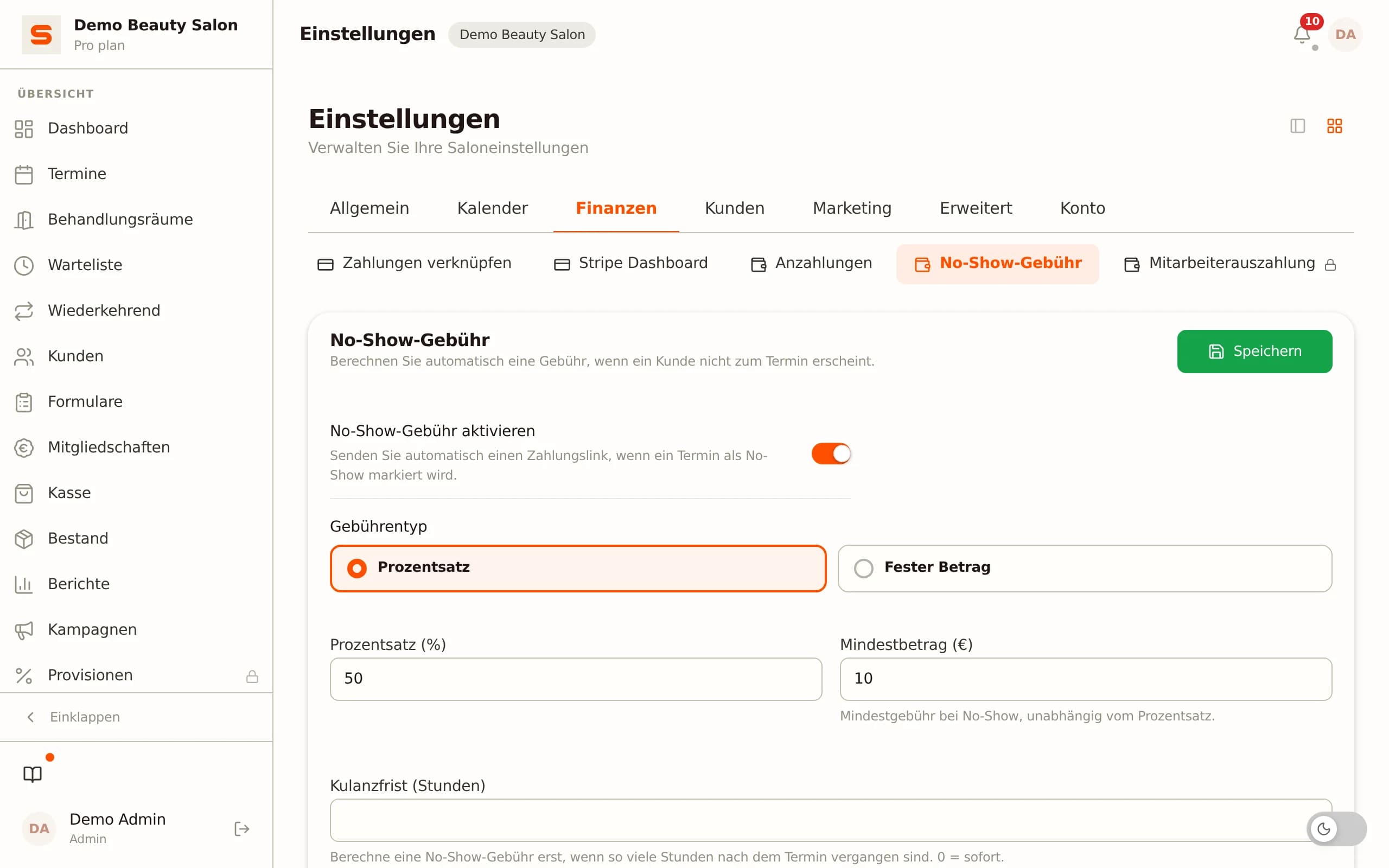Click the Kasse shopping bag icon
This screenshot has height=868, width=1389.
tap(23, 493)
